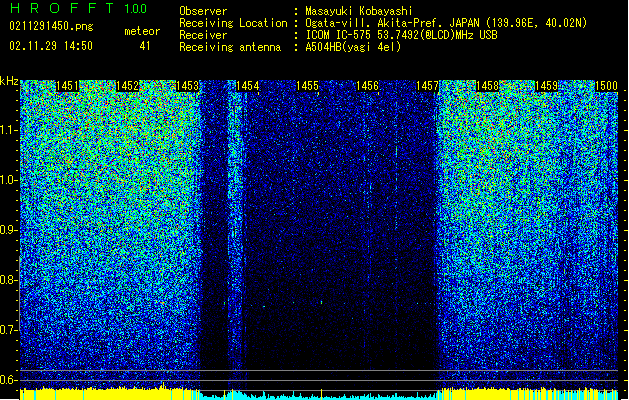
Task: Click the 1454 time marker
Action: click(x=248, y=86)
